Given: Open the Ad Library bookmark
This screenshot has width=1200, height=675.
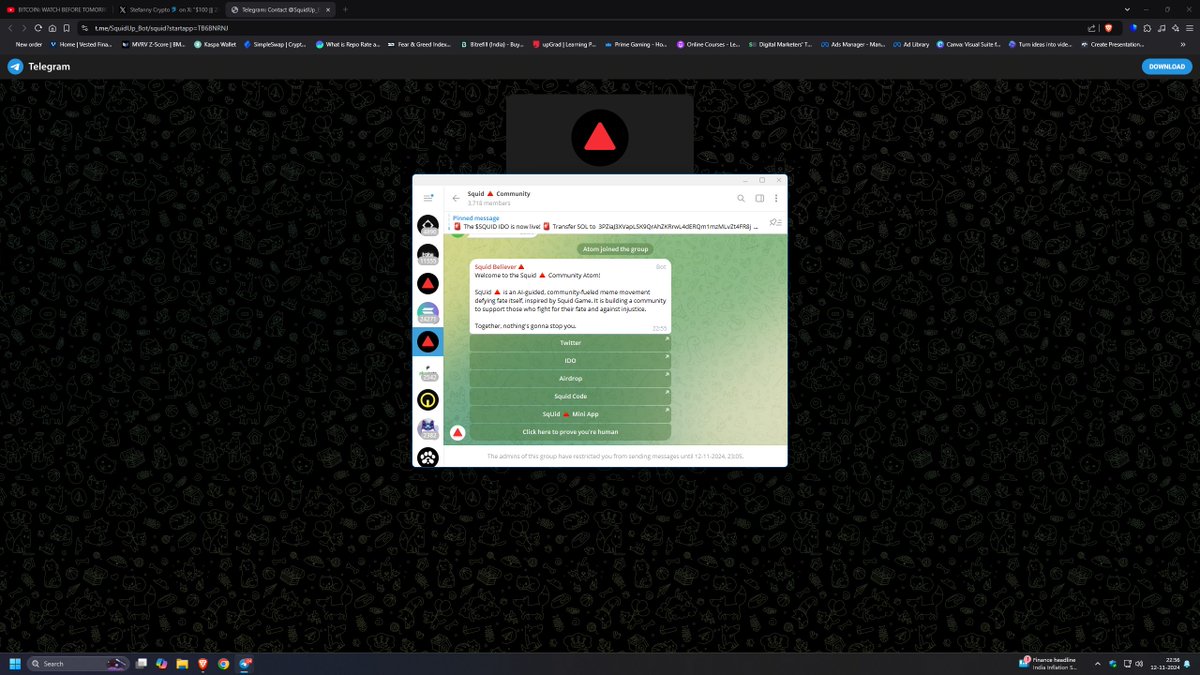Looking at the screenshot, I should coord(910,44).
